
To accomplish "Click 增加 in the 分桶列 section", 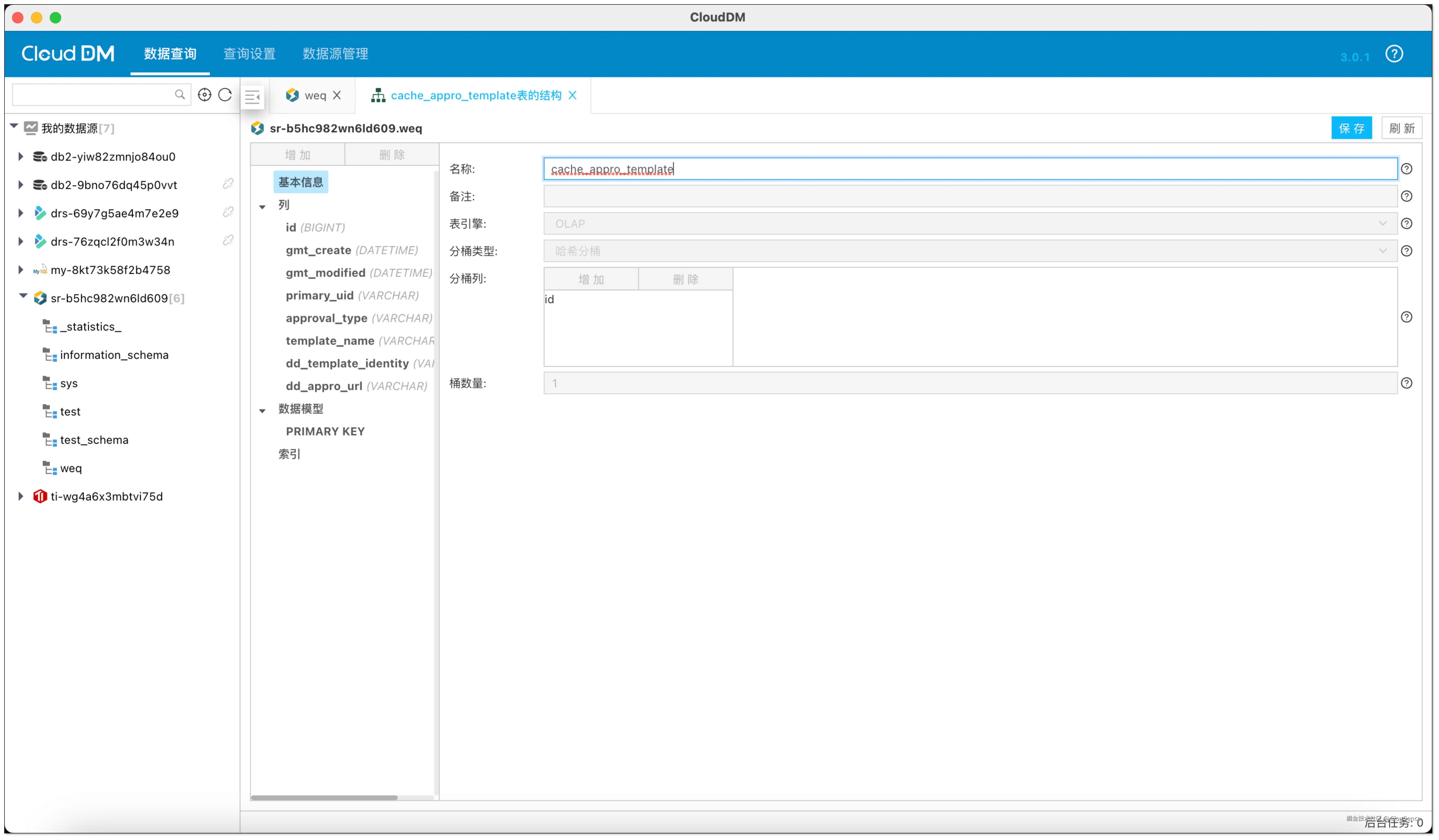I will (591, 279).
